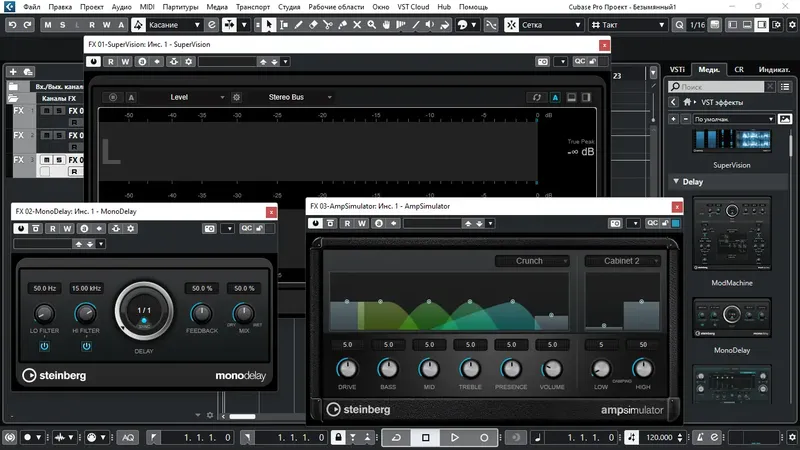This screenshot has width=800, height=450.
Task: Open the По умолчан. sort dropdown
Action: [734, 119]
